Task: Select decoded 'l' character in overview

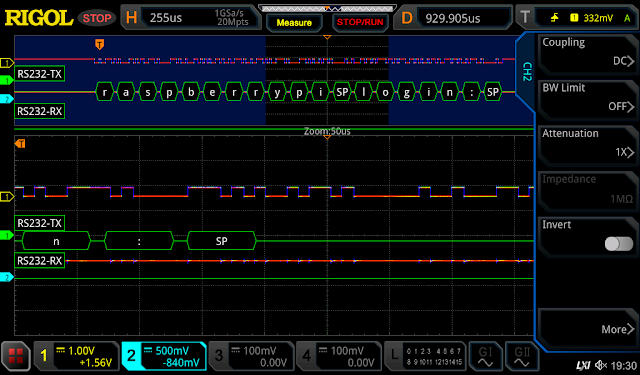Action: (364, 92)
